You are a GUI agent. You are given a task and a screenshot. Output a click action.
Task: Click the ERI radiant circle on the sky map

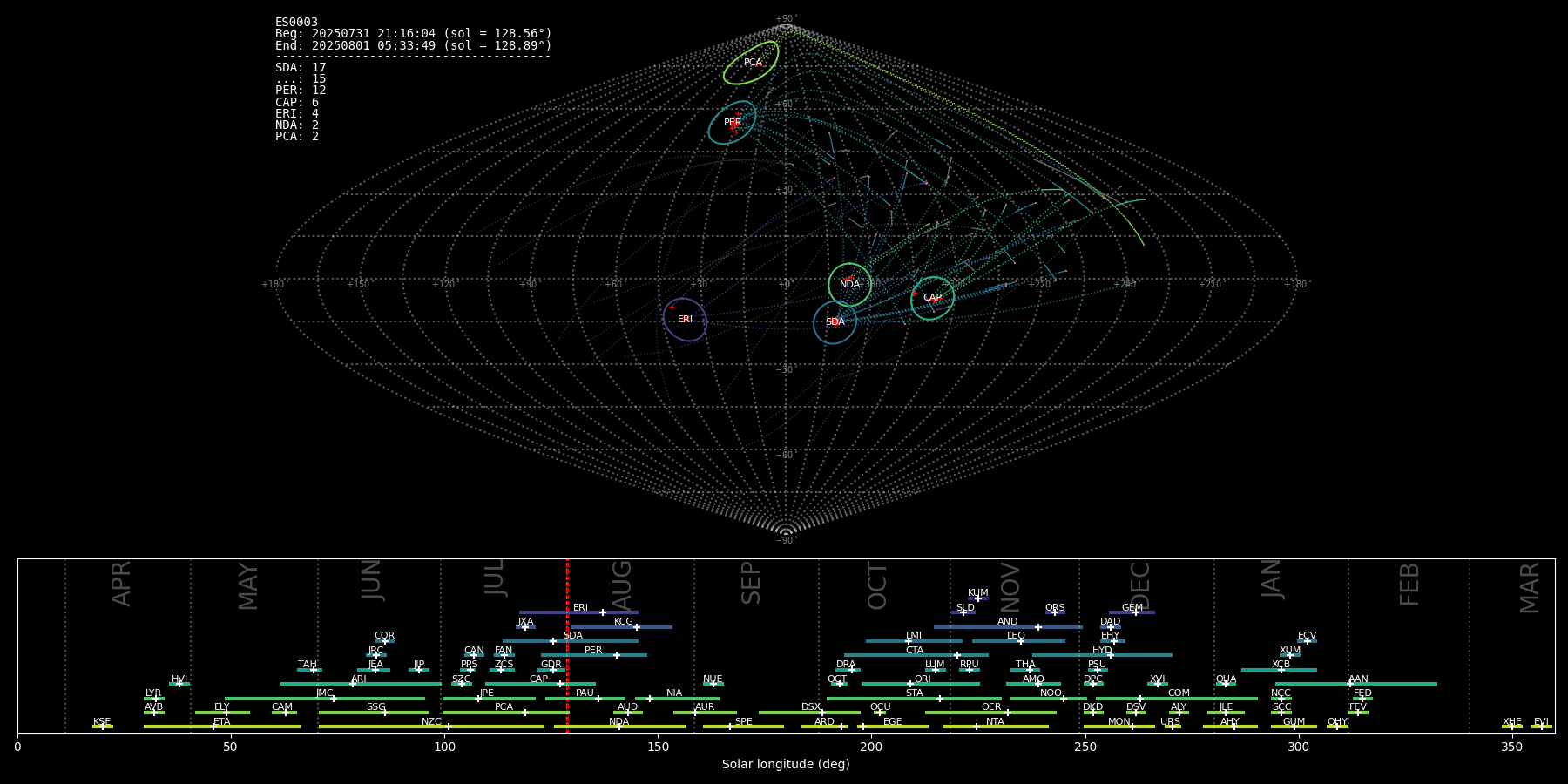(x=686, y=320)
